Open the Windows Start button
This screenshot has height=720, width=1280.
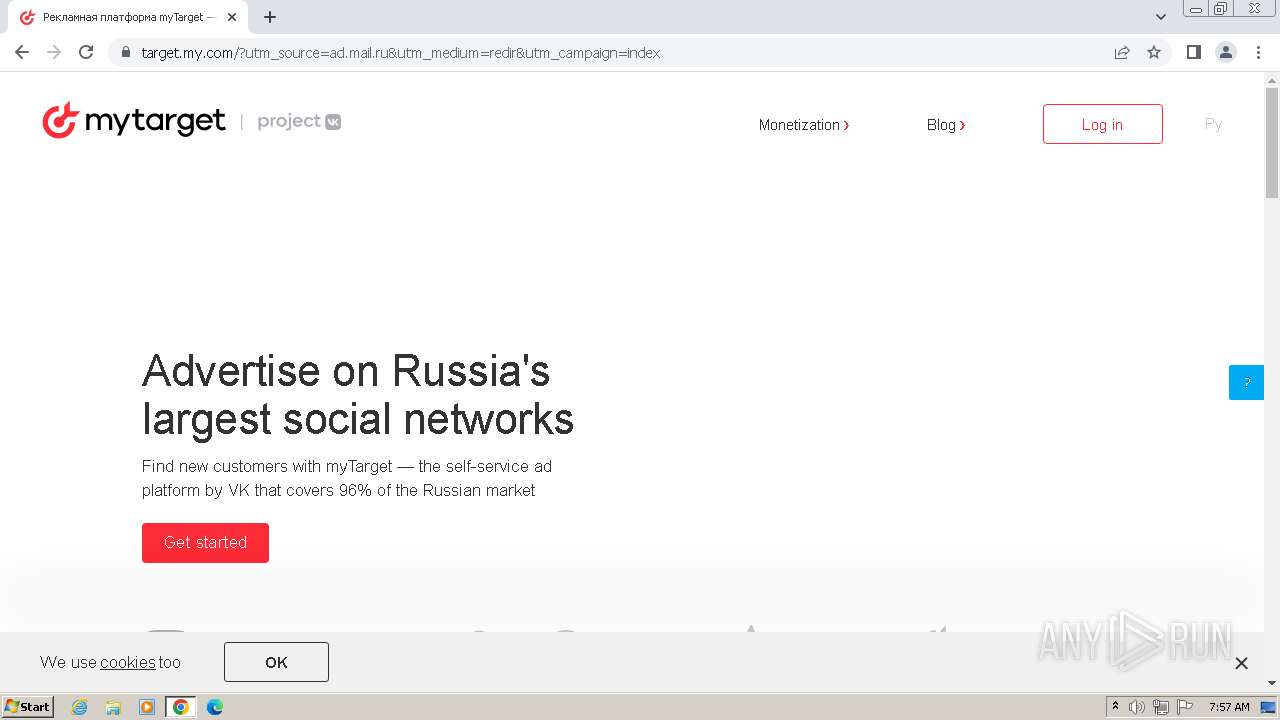click(x=28, y=706)
